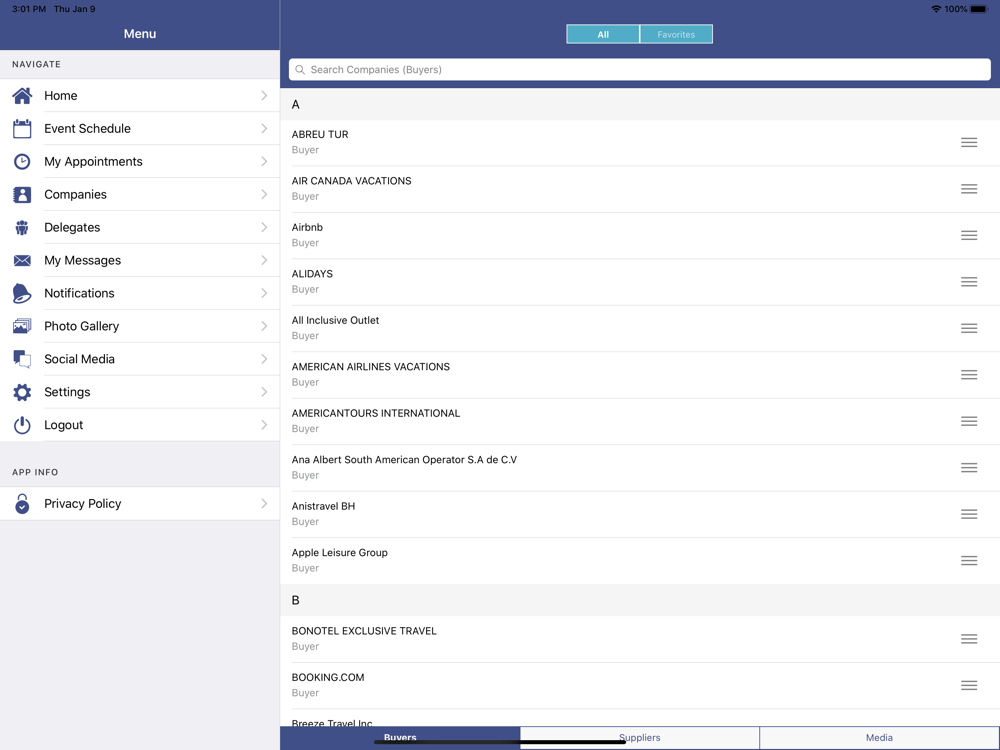Click the Social Media chat icon

[22, 359]
